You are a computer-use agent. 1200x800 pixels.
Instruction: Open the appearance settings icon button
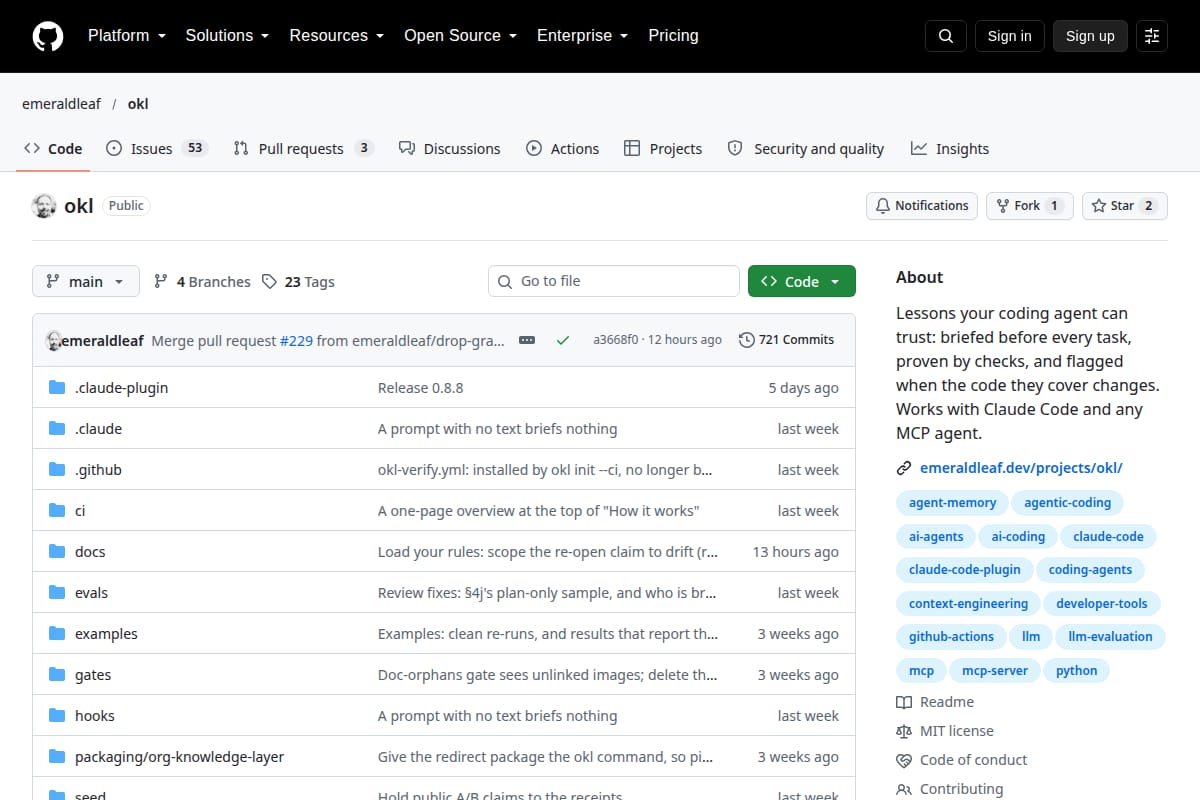[1152, 36]
